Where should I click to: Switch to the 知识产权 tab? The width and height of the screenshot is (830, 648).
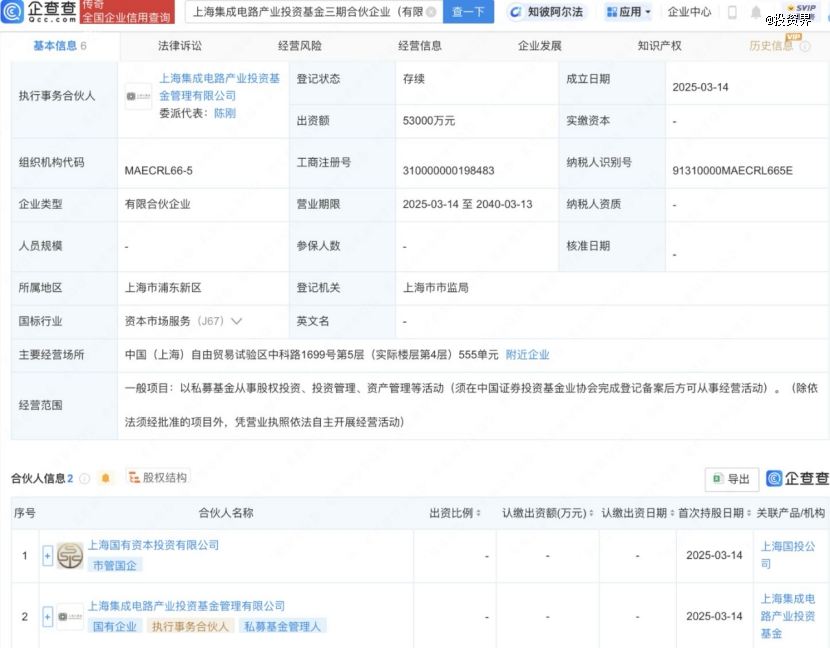tap(660, 46)
